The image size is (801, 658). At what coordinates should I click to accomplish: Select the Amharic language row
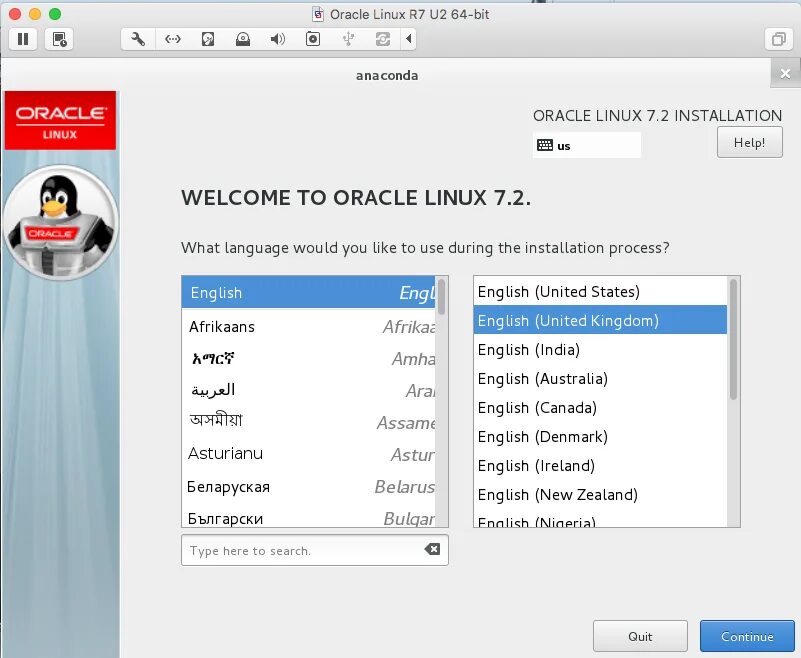(309, 359)
